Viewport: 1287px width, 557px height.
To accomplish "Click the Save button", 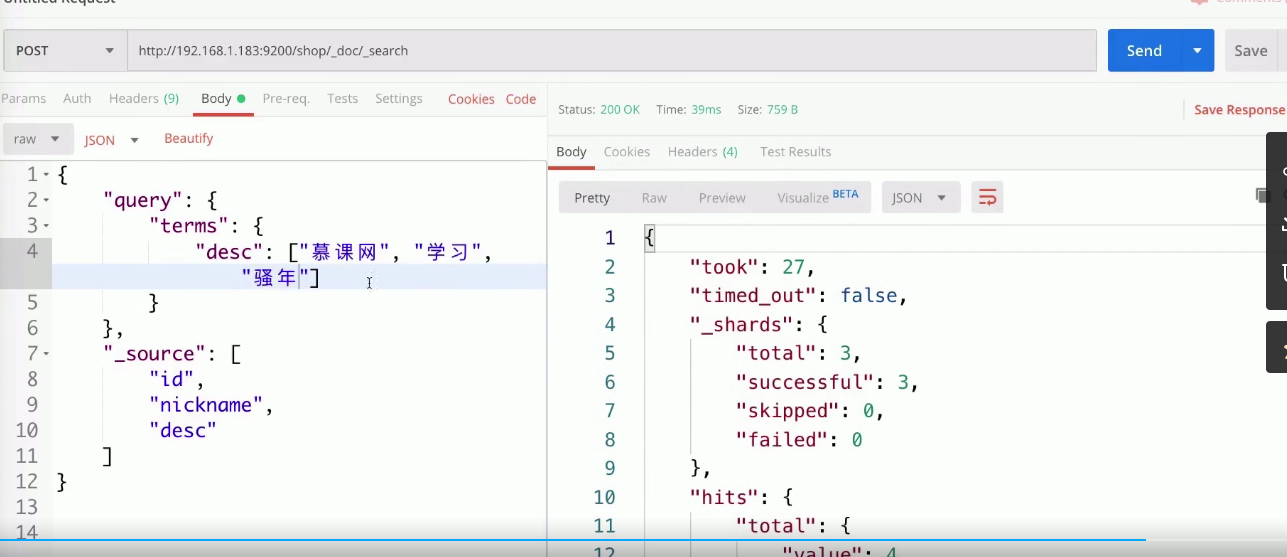I will (1250, 50).
